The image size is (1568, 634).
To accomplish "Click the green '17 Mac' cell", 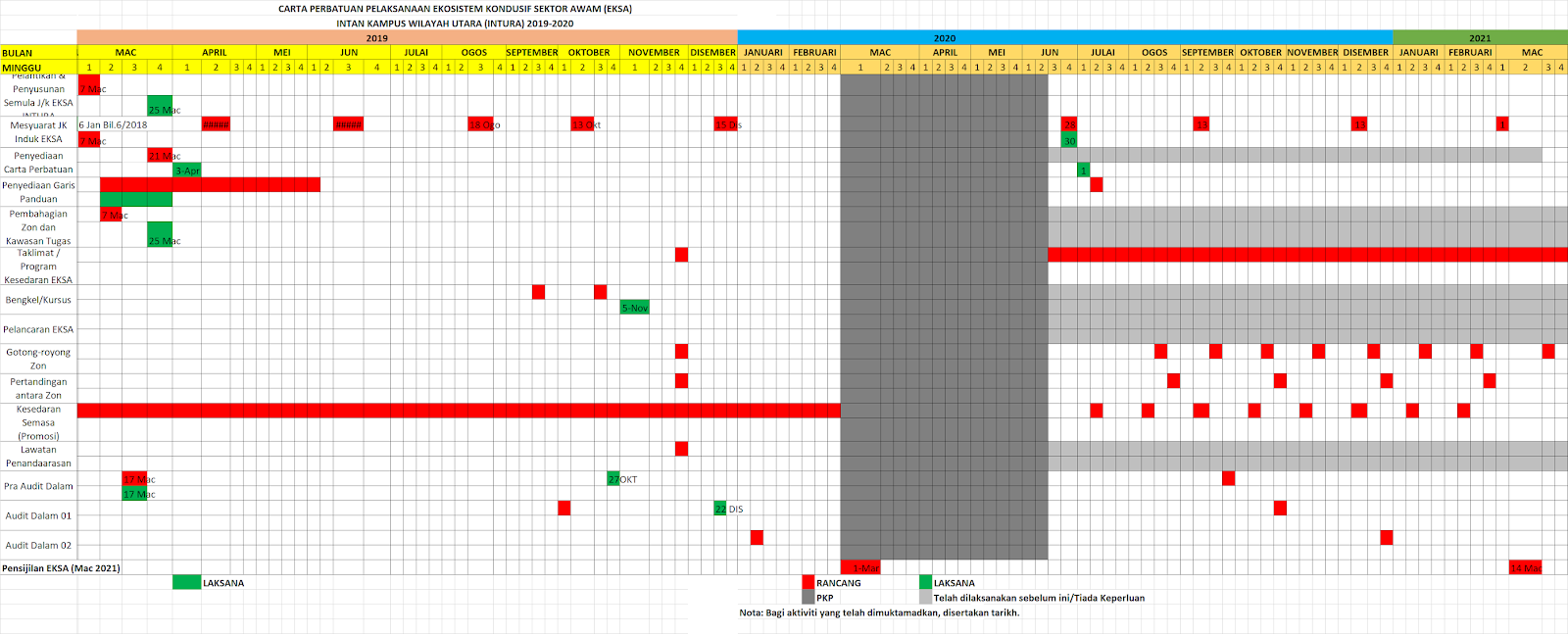I will (134, 494).
